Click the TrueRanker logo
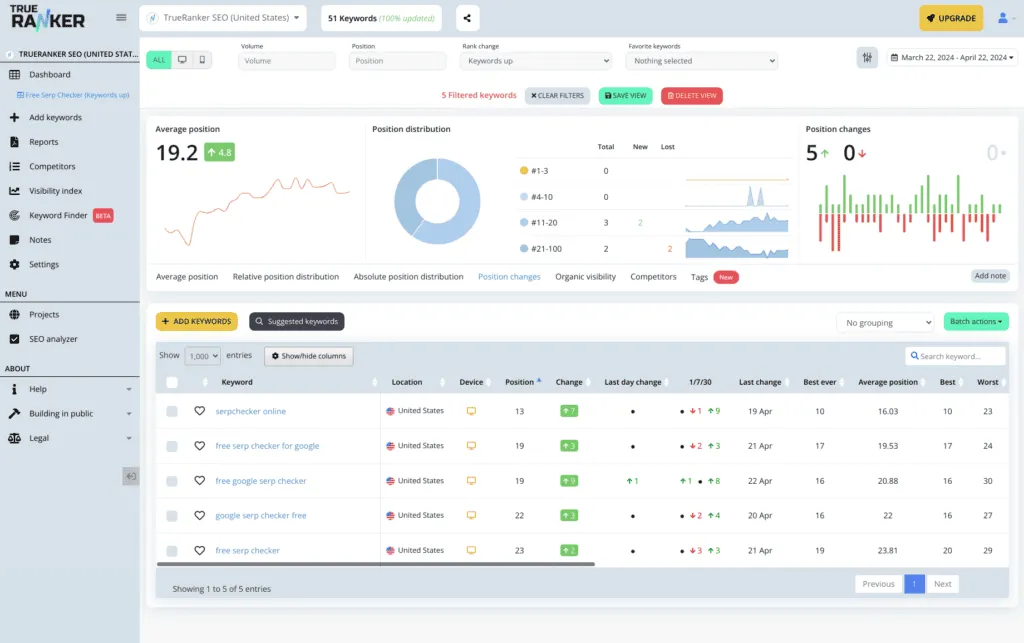 [48, 18]
